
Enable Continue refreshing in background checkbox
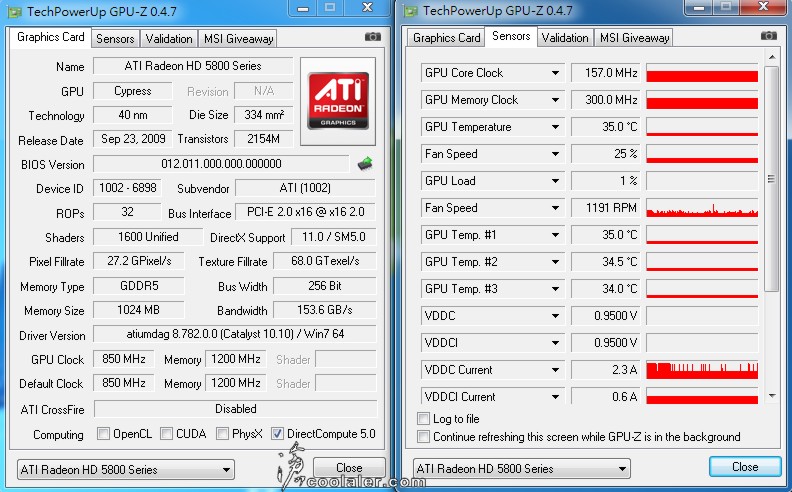tap(423, 436)
